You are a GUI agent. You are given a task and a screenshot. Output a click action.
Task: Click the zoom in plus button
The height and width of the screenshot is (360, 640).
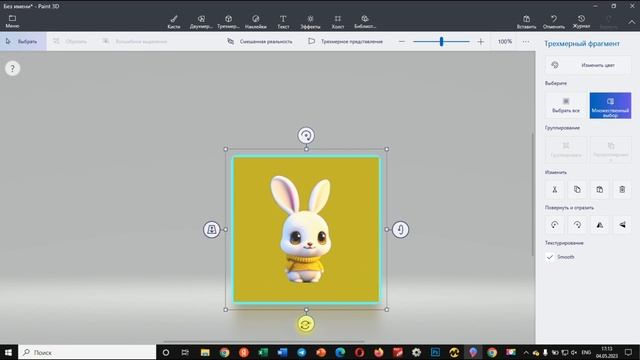pos(480,41)
